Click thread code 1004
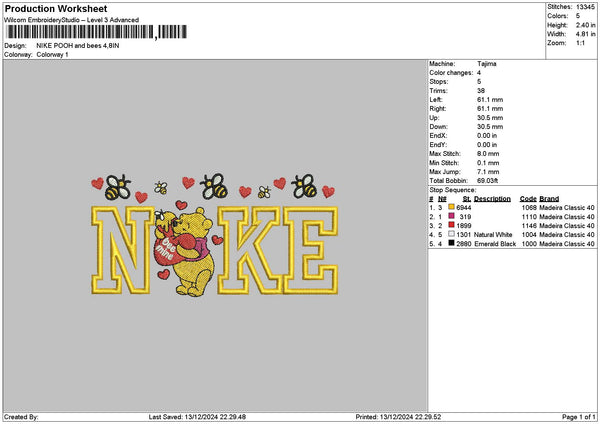This screenshot has height=424, width=600. pos(529,235)
